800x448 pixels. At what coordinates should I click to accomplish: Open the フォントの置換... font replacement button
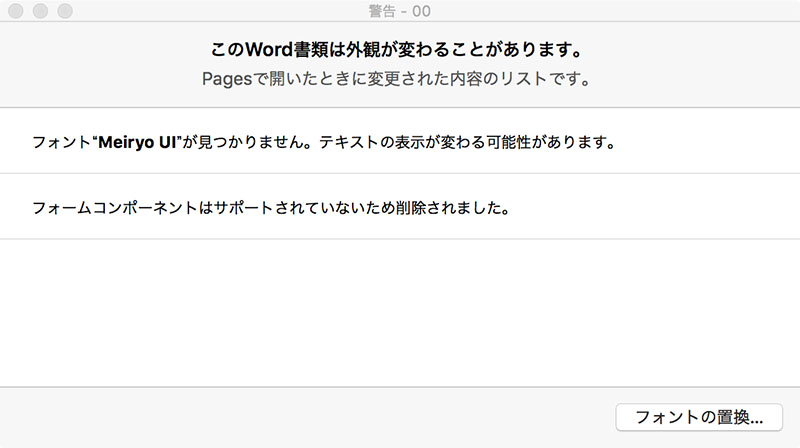pyautogui.click(x=699, y=417)
